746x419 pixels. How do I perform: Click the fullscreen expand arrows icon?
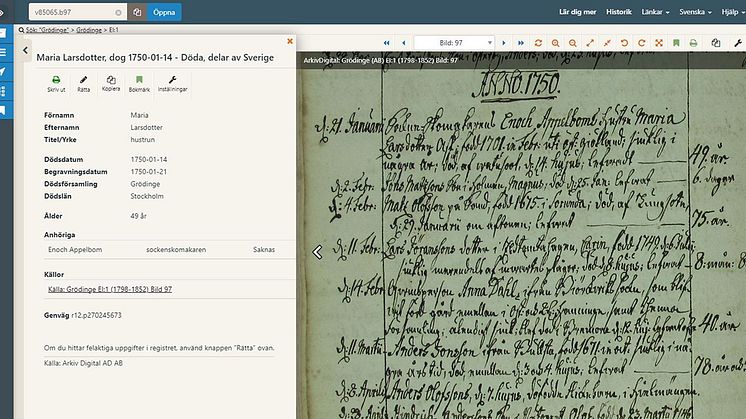[x=659, y=43]
